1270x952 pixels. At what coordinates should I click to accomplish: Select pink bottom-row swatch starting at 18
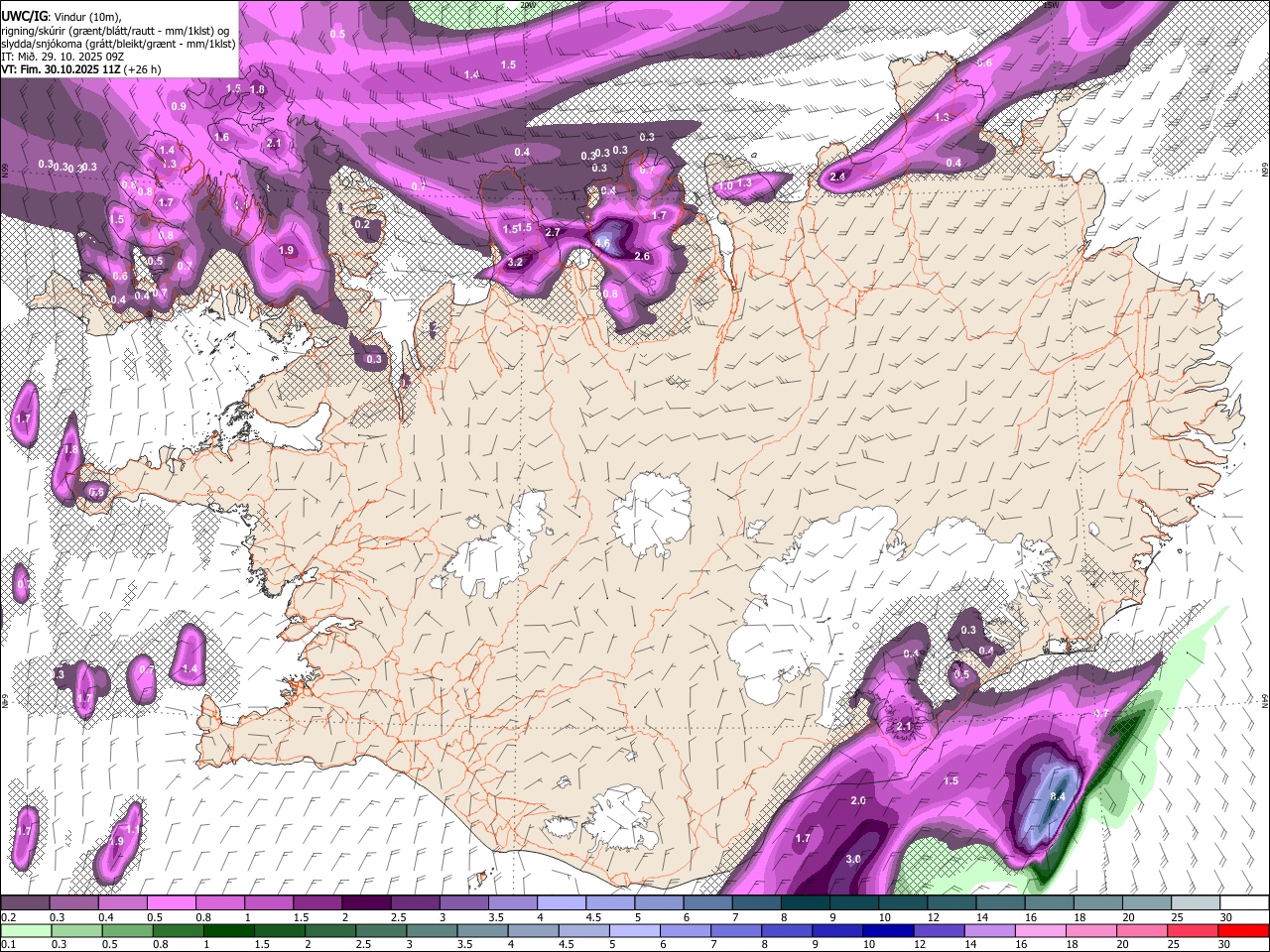coord(1089,930)
